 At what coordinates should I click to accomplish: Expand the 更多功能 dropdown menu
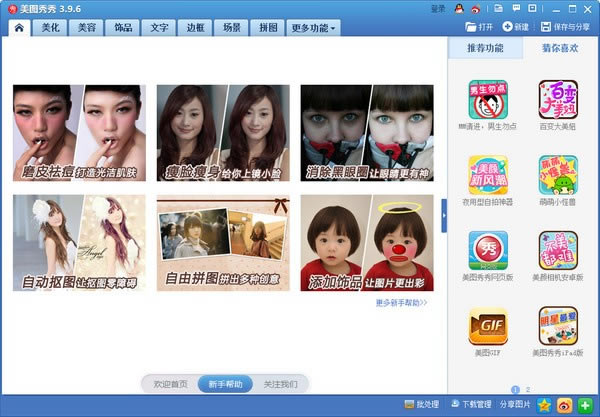coord(314,28)
